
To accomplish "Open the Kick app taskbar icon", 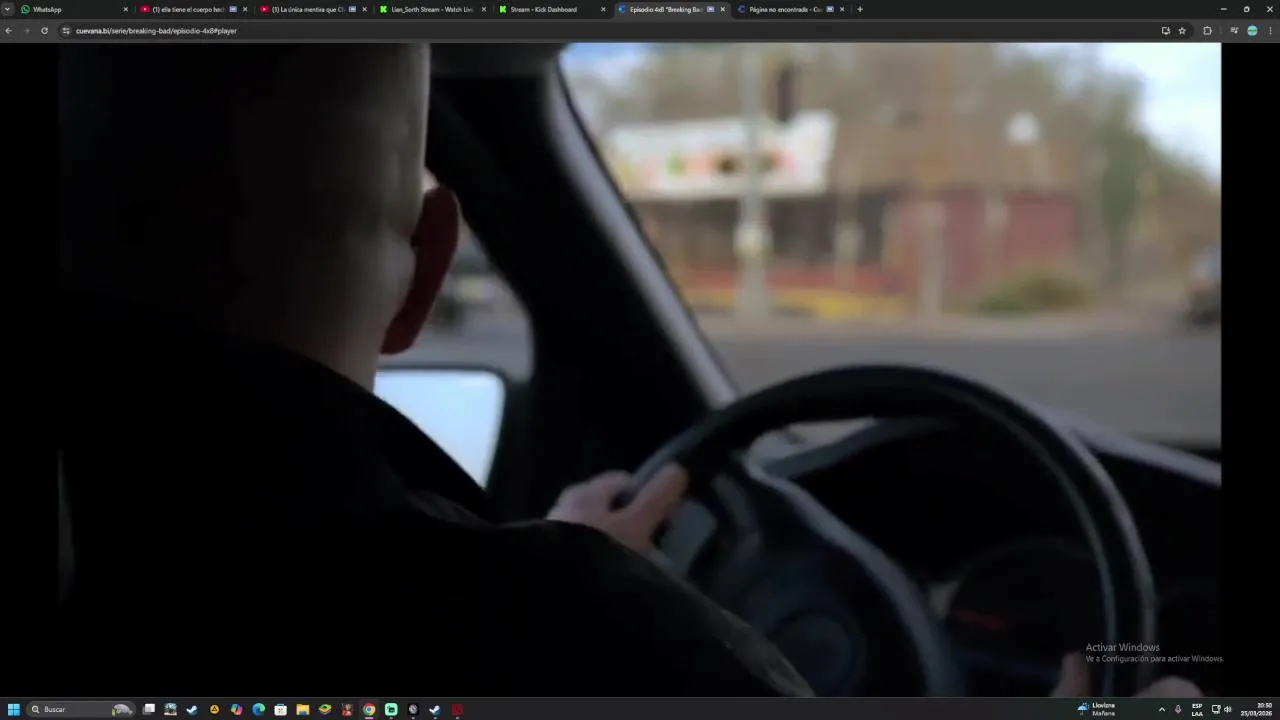I will click(x=391, y=709).
